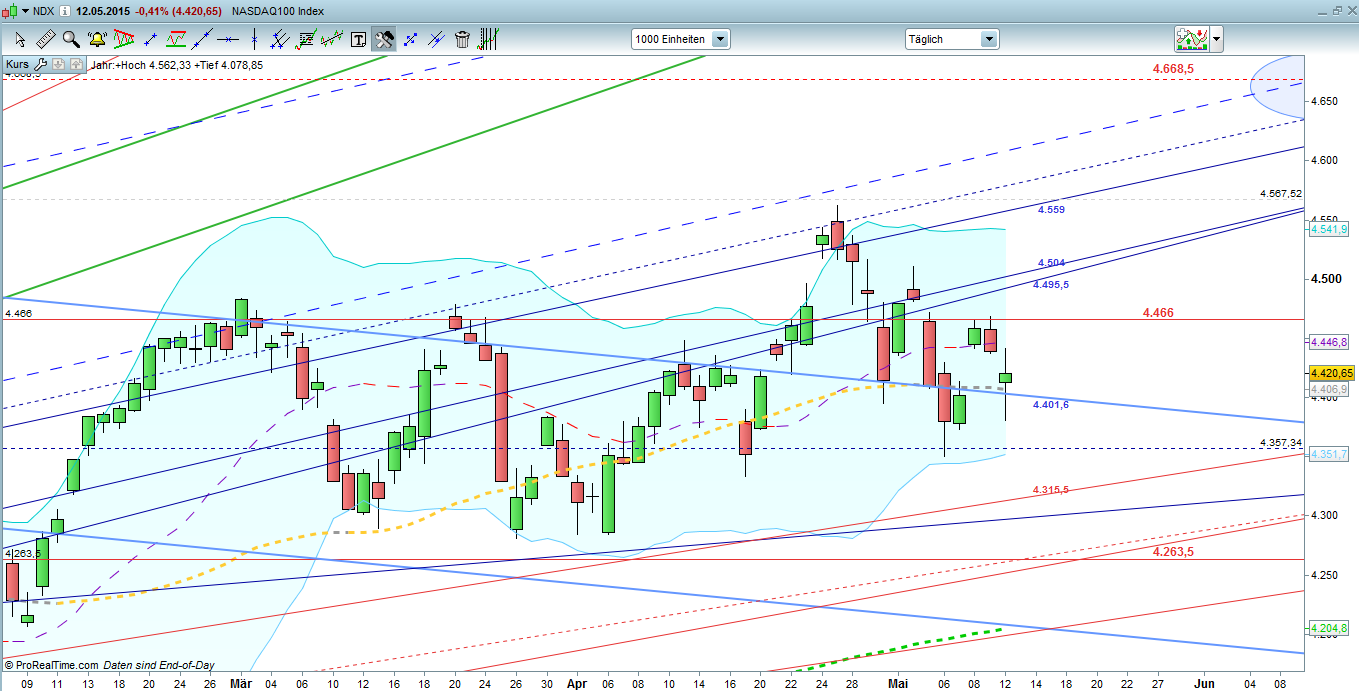1359x691 pixels.
Task: Click the 4.567,52 horizontal level label
Action: pyautogui.click(x=1281, y=193)
